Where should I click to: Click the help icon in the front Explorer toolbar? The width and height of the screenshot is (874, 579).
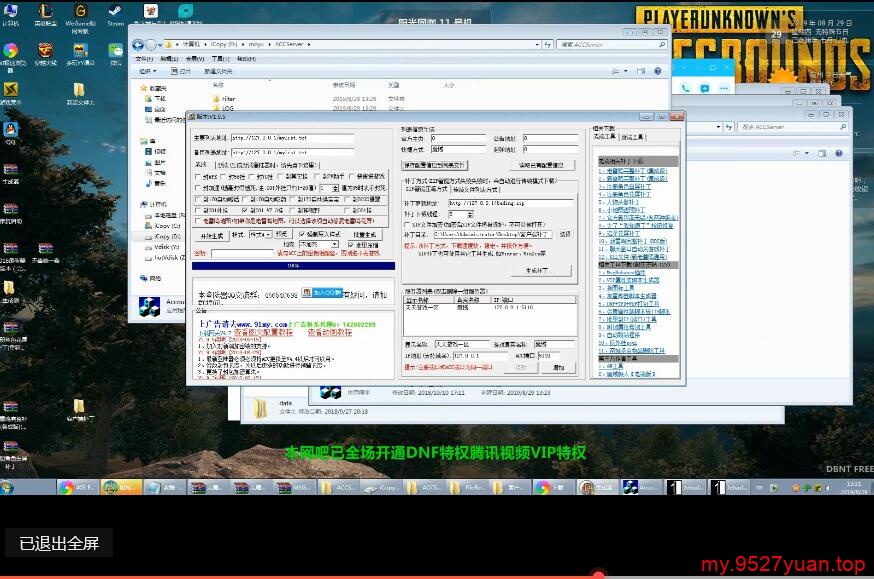click(658, 71)
